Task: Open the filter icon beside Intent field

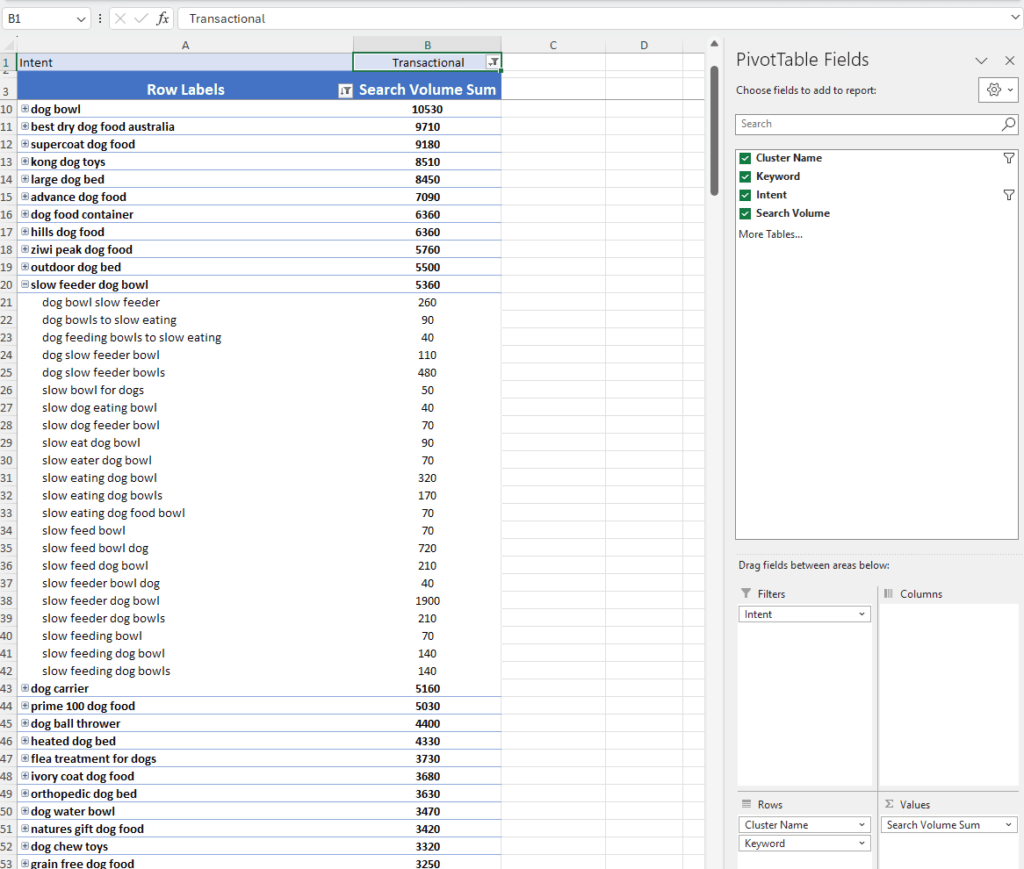Action: pos(1009,194)
